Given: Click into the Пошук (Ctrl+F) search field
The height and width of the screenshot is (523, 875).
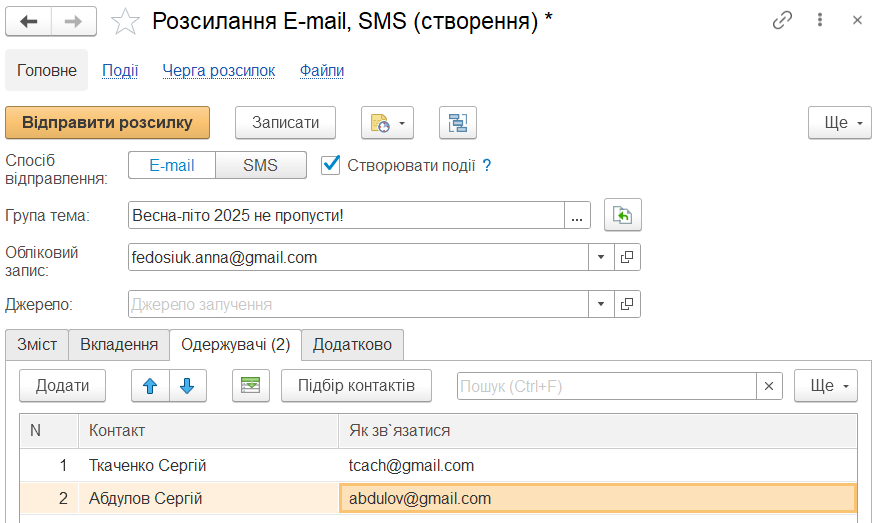Looking at the screenshot, I should tap(607, 386).
